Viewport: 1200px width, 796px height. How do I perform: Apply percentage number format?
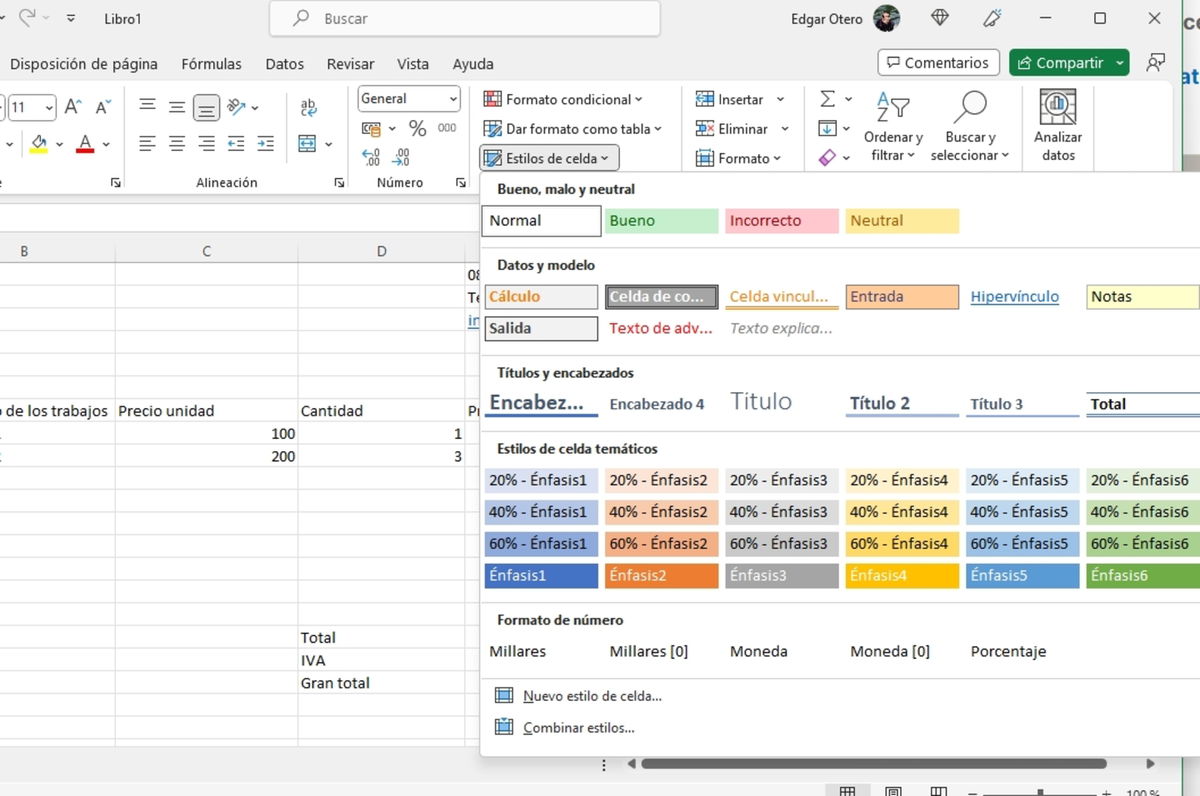click(x=417, y=128)
